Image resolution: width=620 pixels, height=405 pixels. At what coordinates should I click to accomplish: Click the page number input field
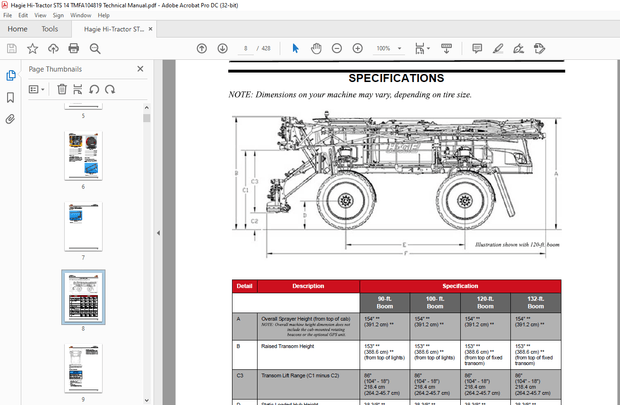click(x=246, y=48)
